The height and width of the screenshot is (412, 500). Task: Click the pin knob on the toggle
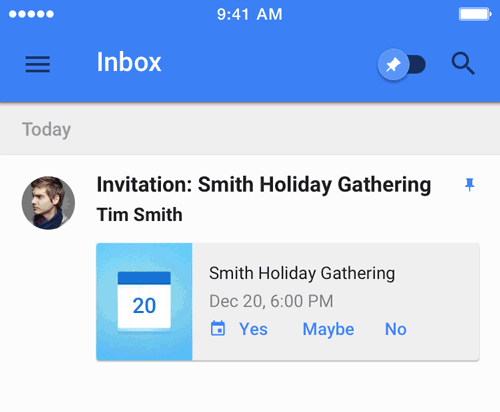click(x=393, y=65)
